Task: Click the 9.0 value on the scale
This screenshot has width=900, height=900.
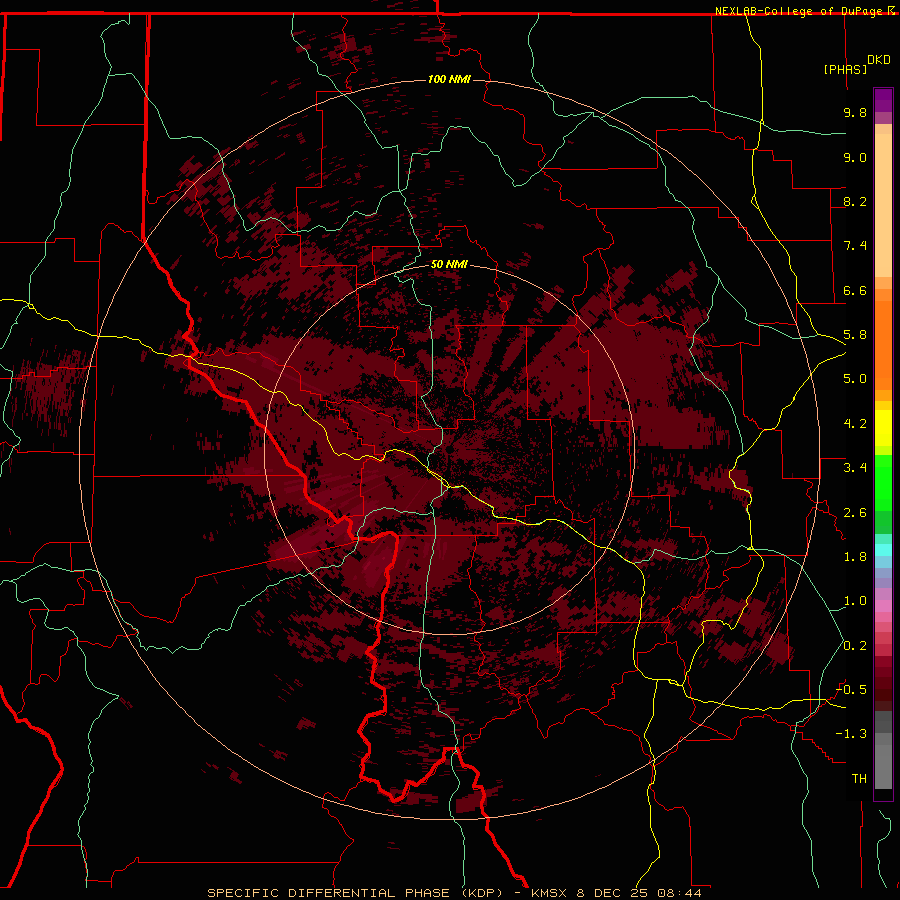Action: 855,157
